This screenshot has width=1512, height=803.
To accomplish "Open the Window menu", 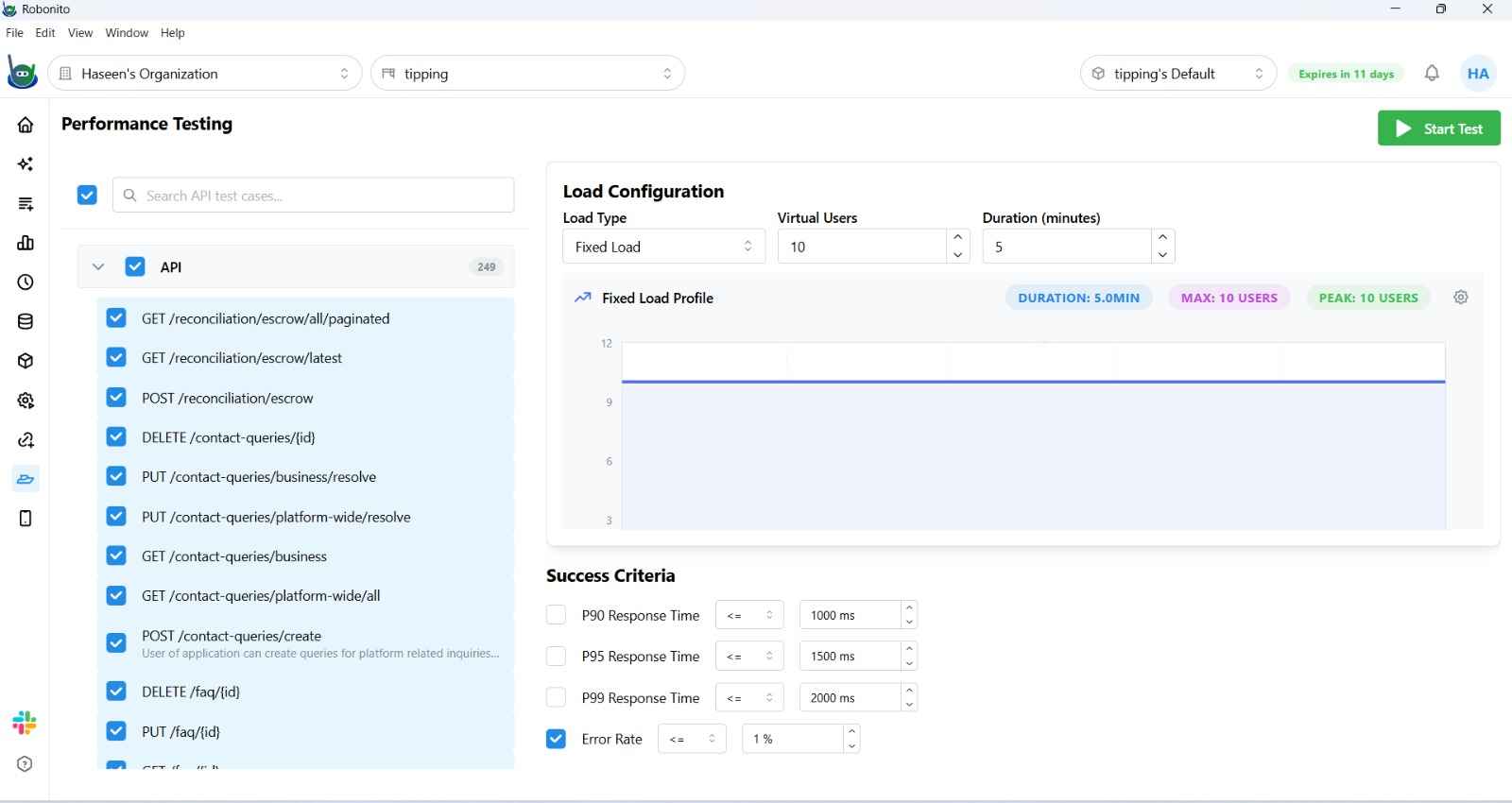I will tap(127, 32).
